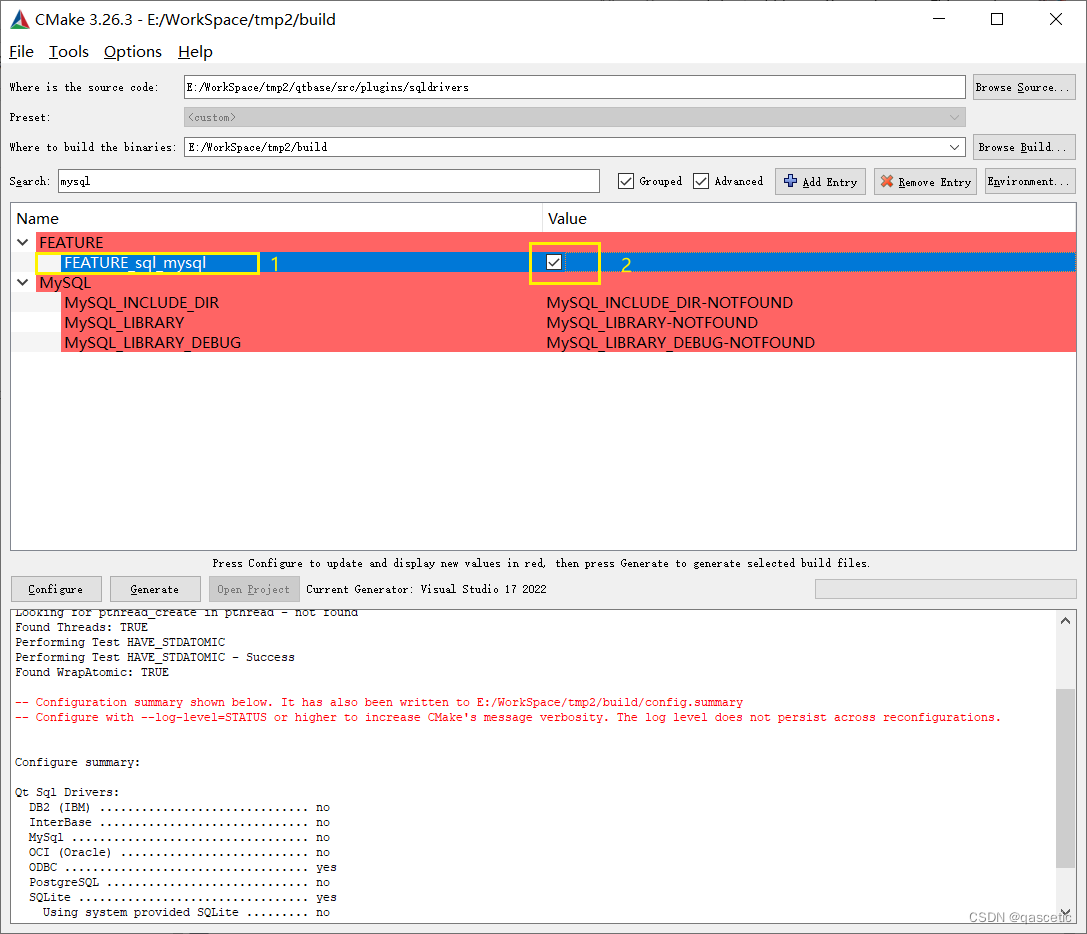Toggle the Advanced checkbox
1087x934 pixels.
701,181
